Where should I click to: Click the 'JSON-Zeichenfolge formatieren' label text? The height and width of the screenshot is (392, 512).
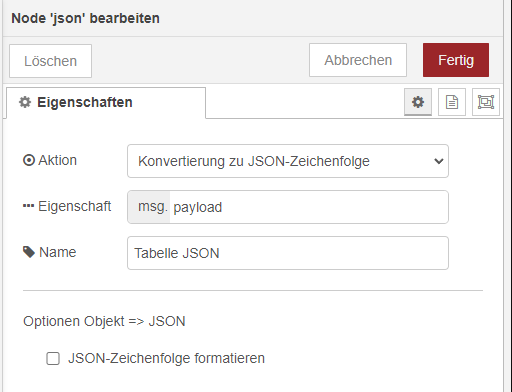click(x=166, y=358)
